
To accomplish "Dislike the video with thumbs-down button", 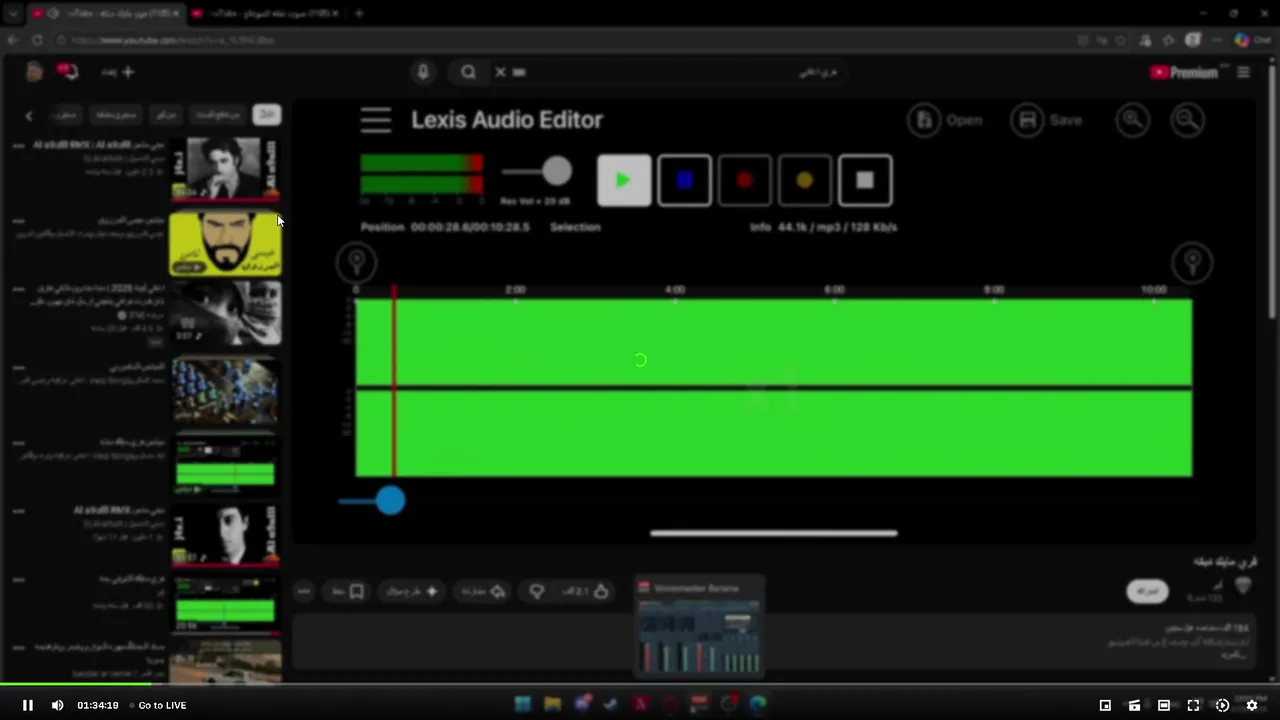I will point(537,592).
